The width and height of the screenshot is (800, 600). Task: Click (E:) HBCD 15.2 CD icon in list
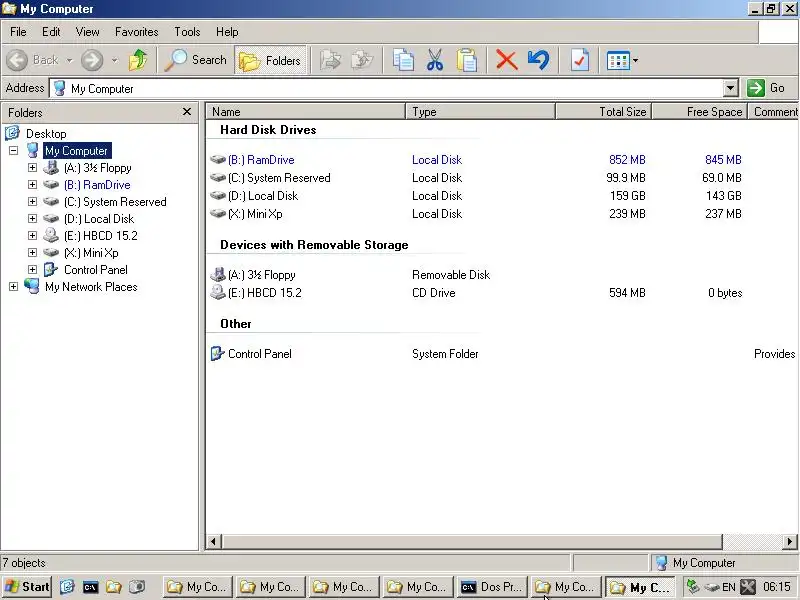coord(218,292)
